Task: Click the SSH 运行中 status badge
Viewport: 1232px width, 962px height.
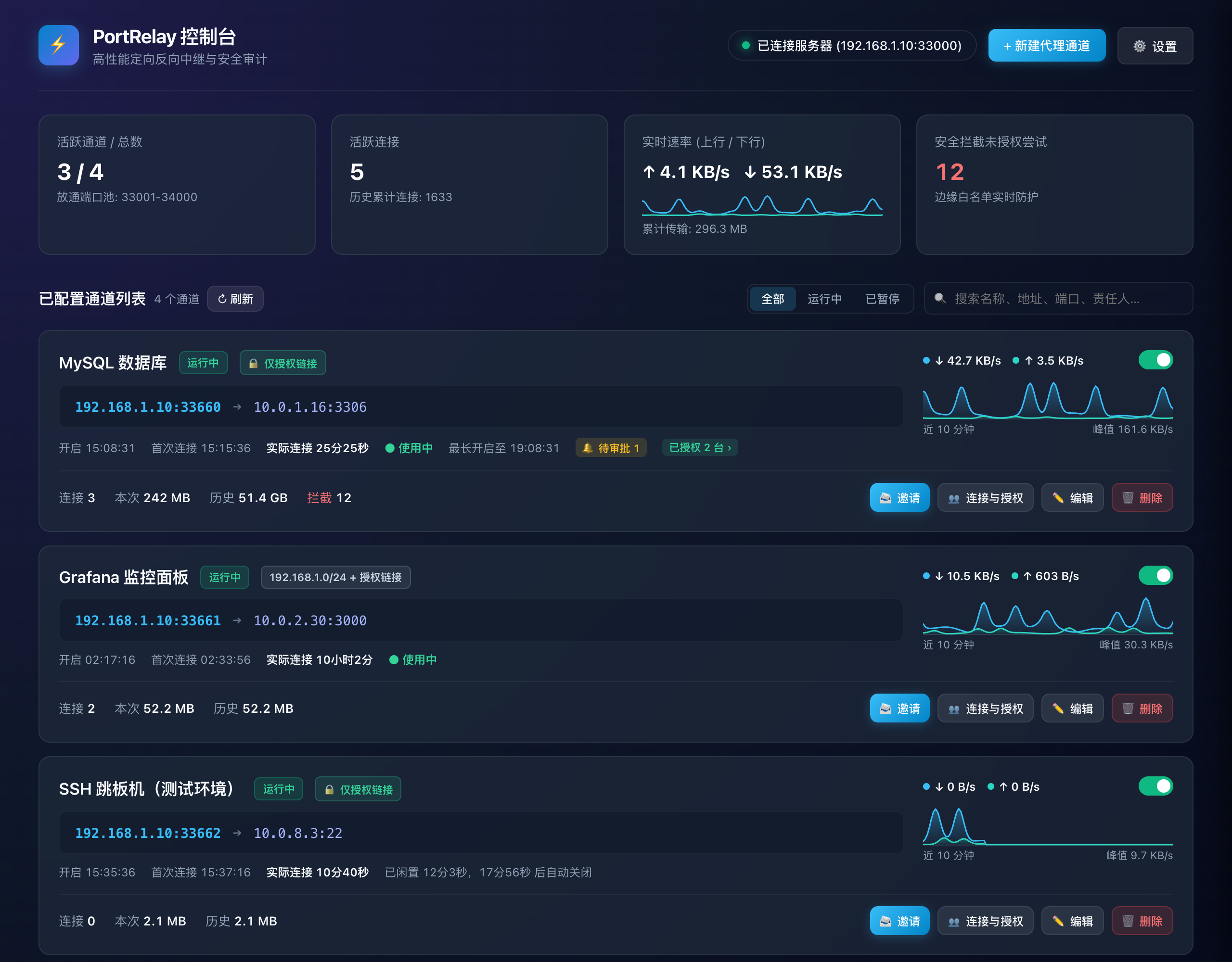Action: click(279, 789)
